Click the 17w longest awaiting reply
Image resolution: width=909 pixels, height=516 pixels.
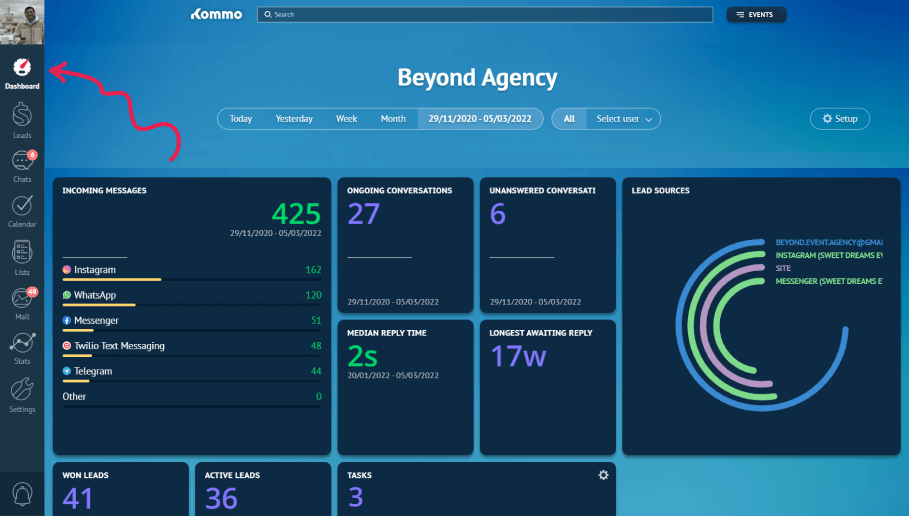pos(518,356)
